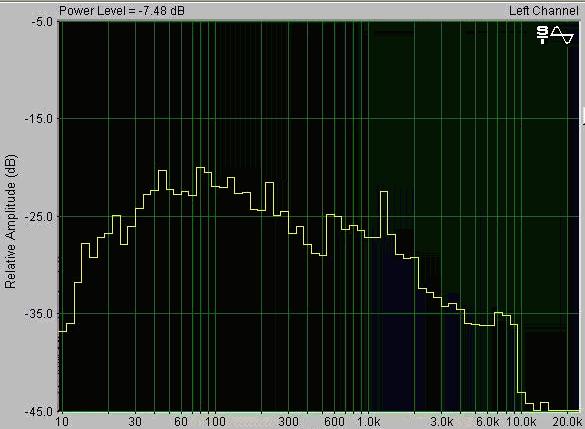Click the 600 frequency axis label

coord(334,422)
